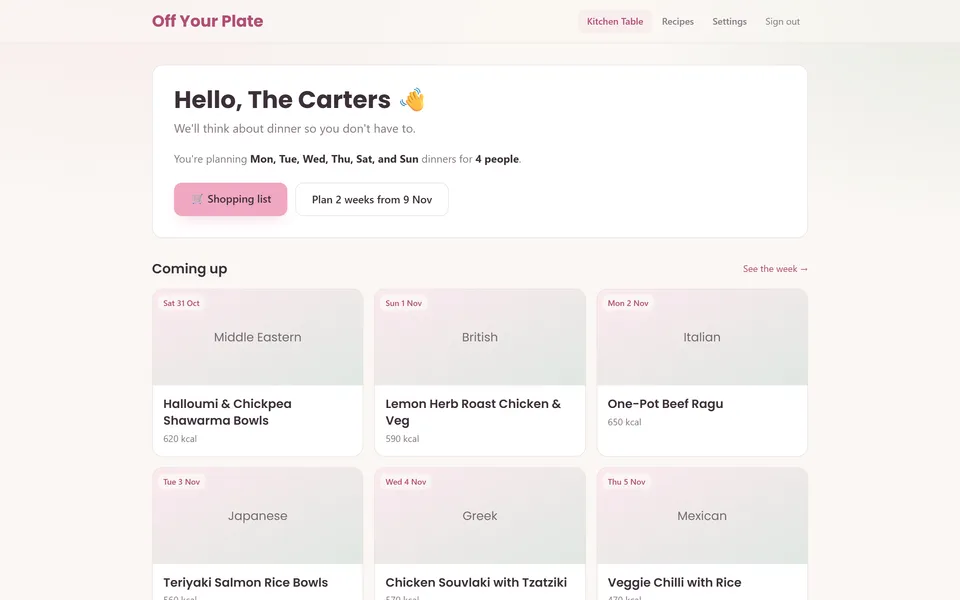Image resolution: width=960 pixels, height=600 pixels.
Task: Click the Mon 2 Nov date badge
Action: pos(628,303)
